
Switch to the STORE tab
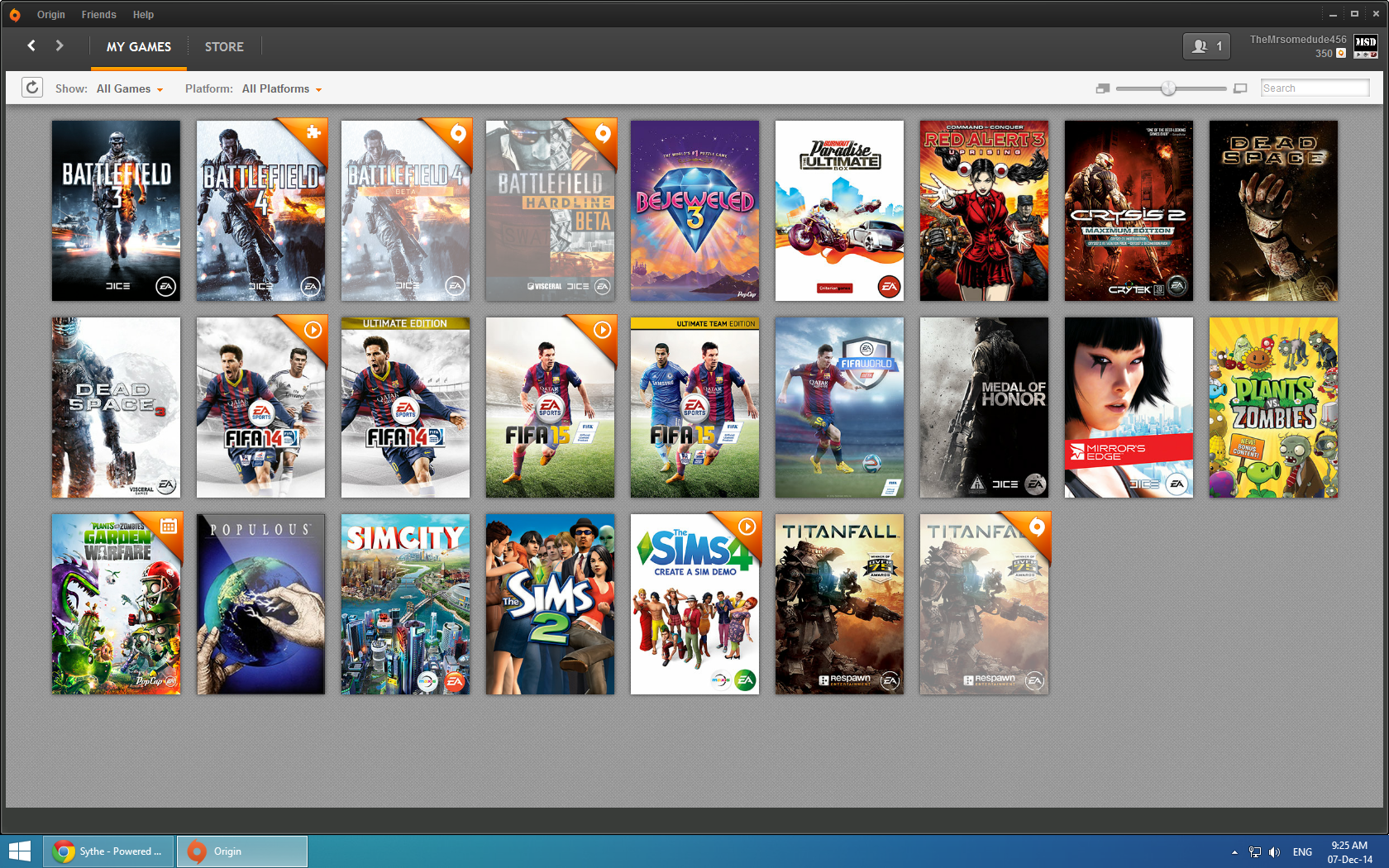224,47
